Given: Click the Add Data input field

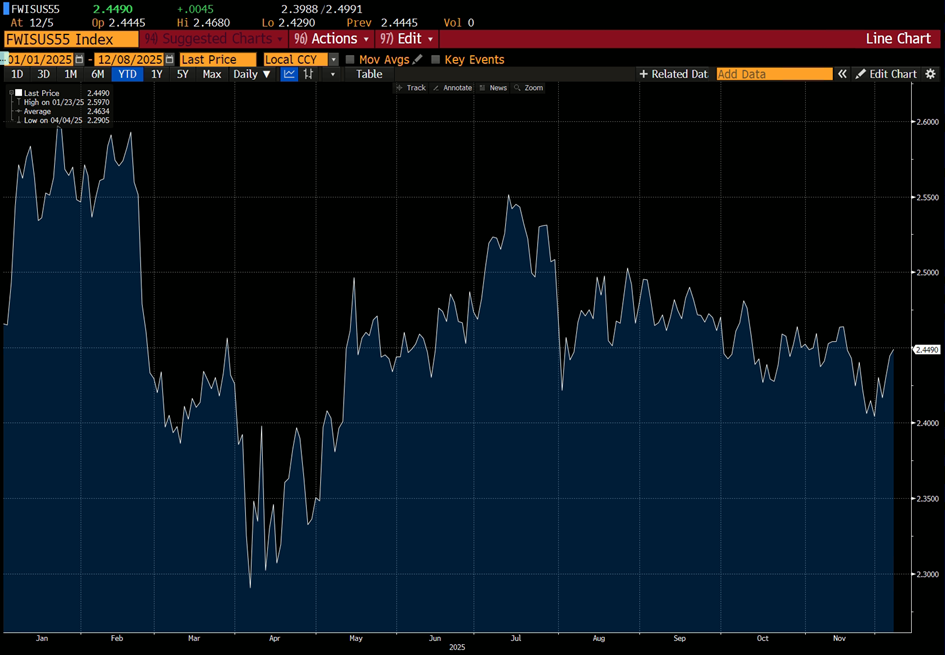Looking at the screenshot, I should tap(774, 74).
